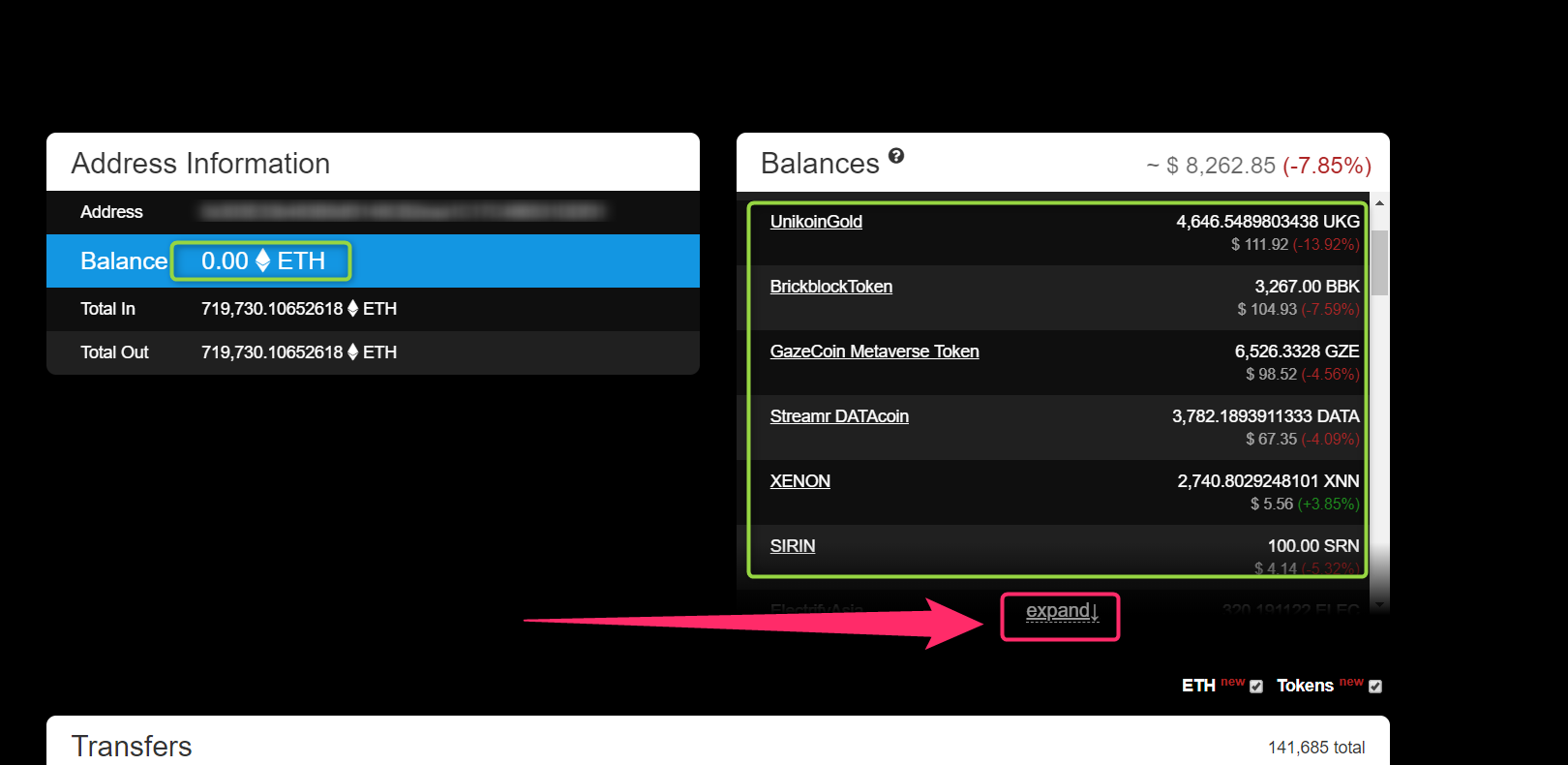This screenshot has width=1568, height=765.
Task: Click the balances list scrollbar thumb
Action: click(x=1379, y=262)
